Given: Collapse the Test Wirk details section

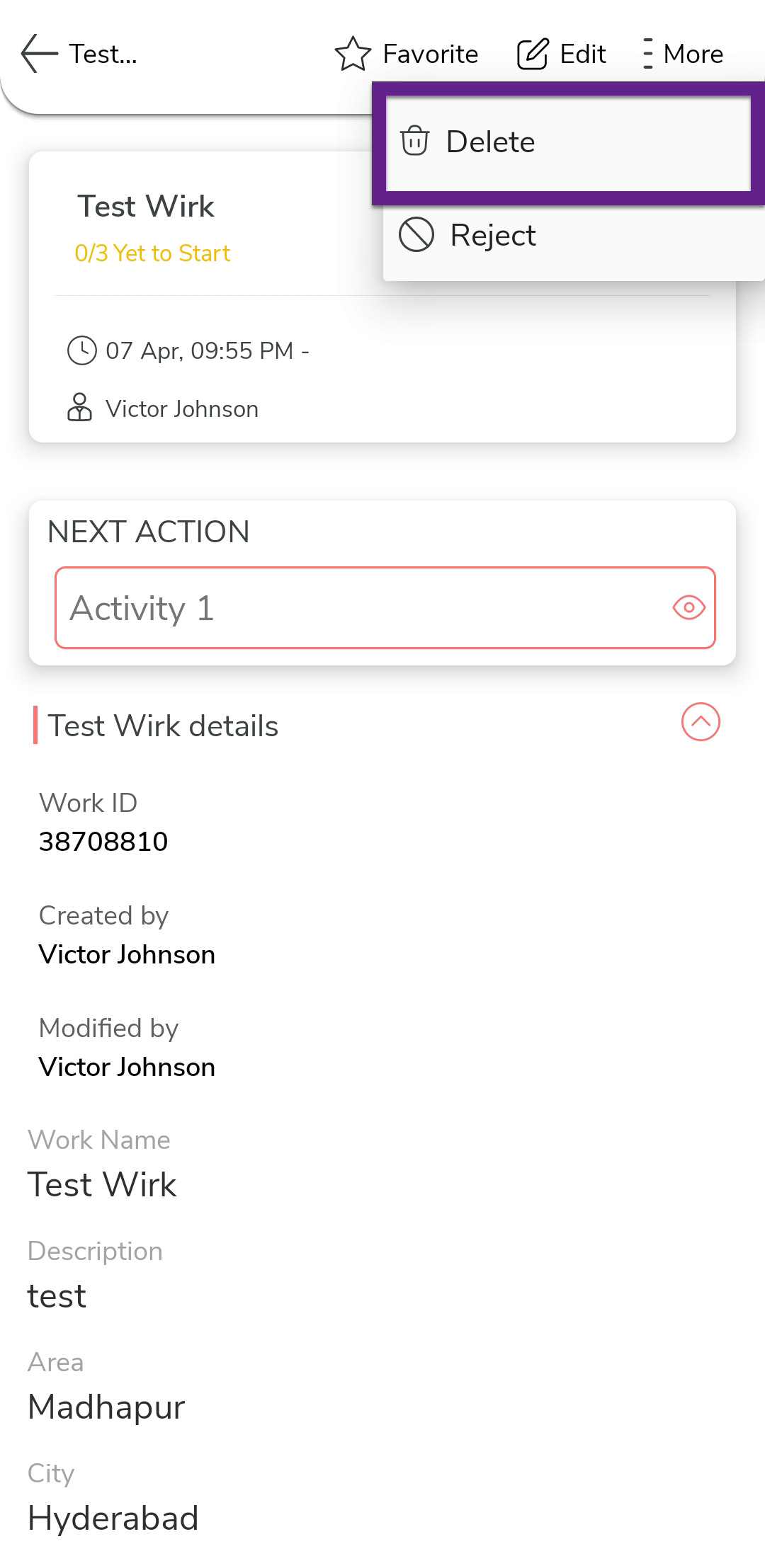Looking at the screenshot, I should click(x=701, y=722).
